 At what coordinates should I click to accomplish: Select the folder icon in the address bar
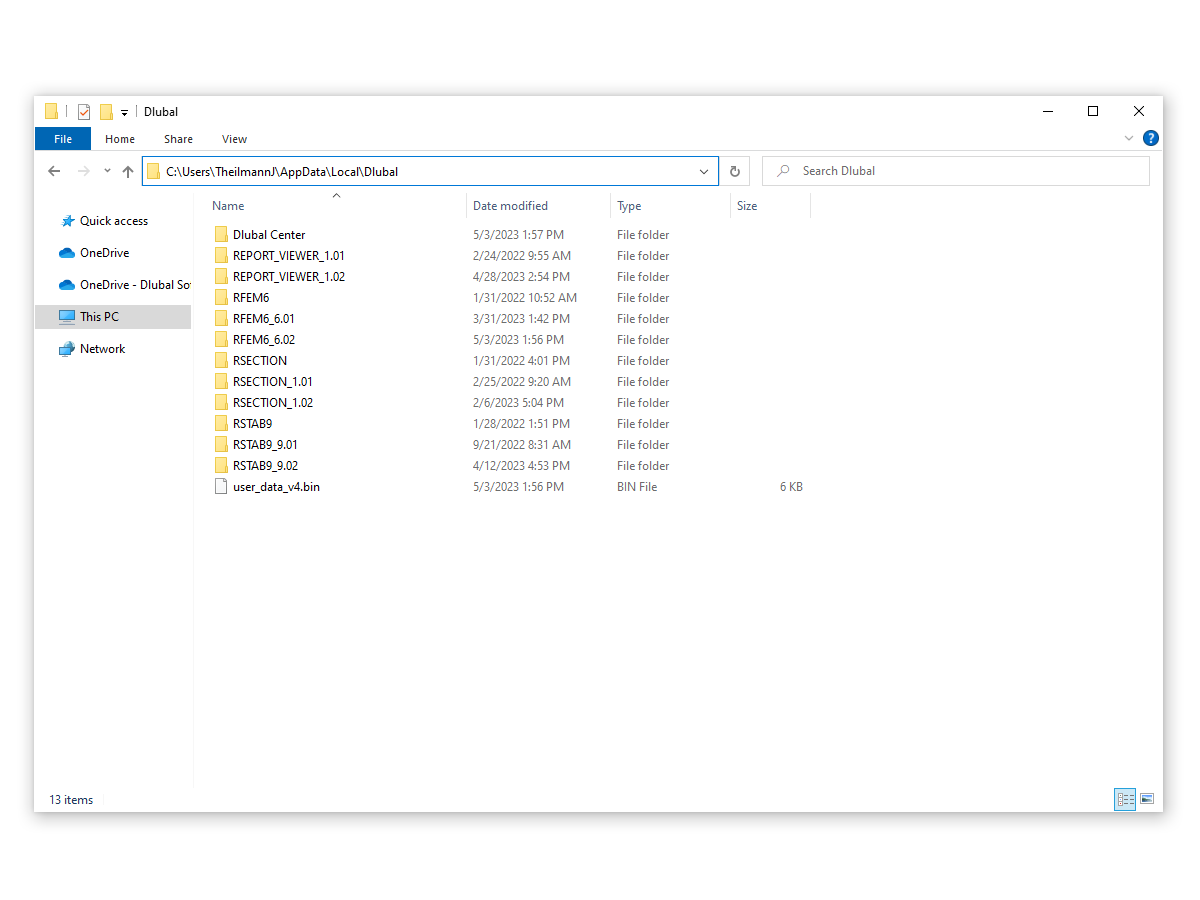click(153, 171)
